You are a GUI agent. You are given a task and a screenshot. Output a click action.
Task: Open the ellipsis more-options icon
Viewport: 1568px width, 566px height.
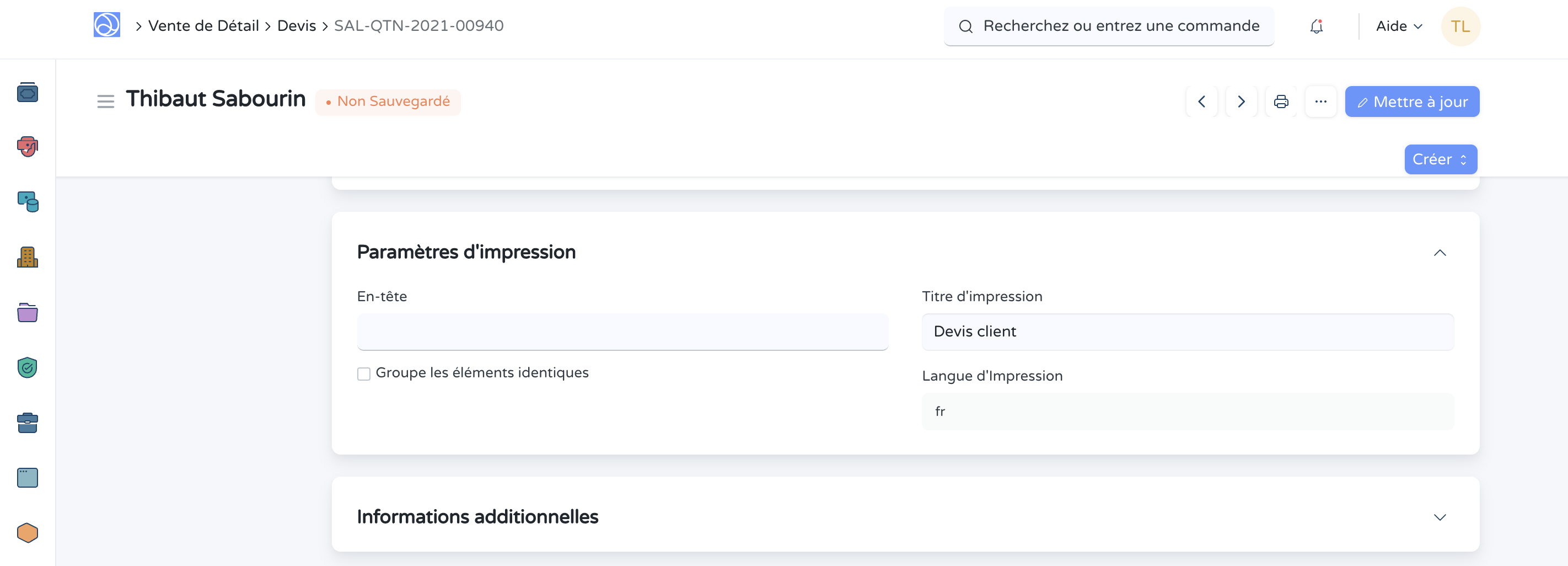pyautogui.click(x=1321, y=102)
